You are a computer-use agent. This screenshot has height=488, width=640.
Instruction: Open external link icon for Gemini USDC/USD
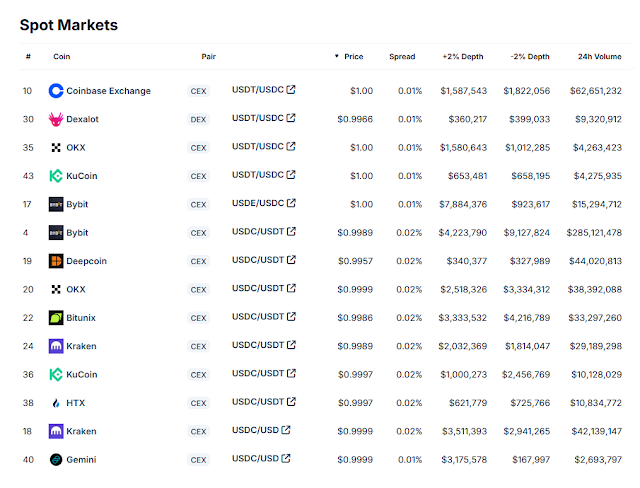tap(286, 458)
